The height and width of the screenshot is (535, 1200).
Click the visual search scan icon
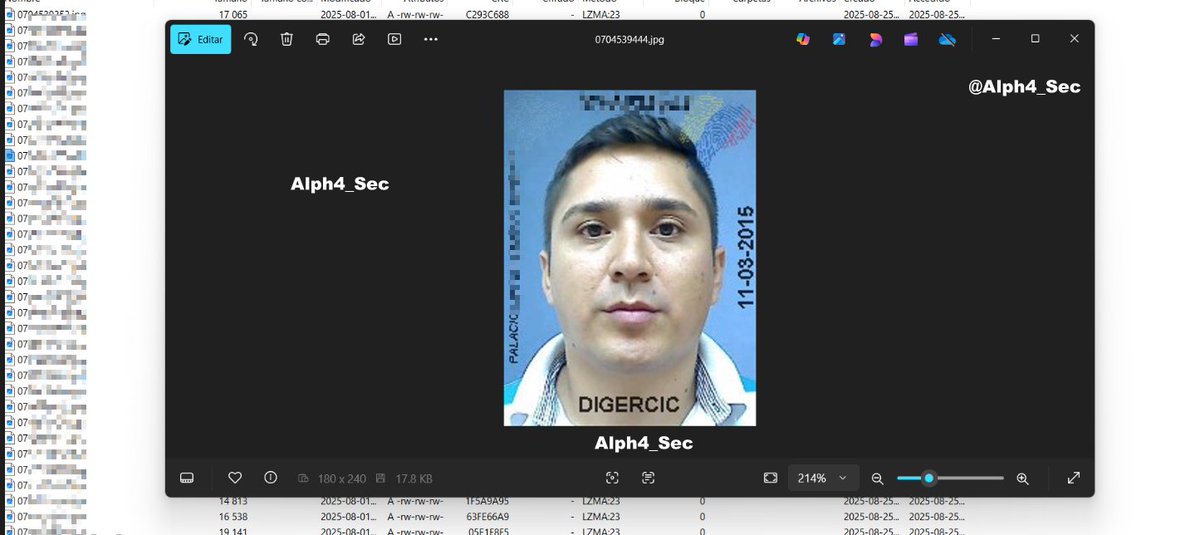(612, 478)
